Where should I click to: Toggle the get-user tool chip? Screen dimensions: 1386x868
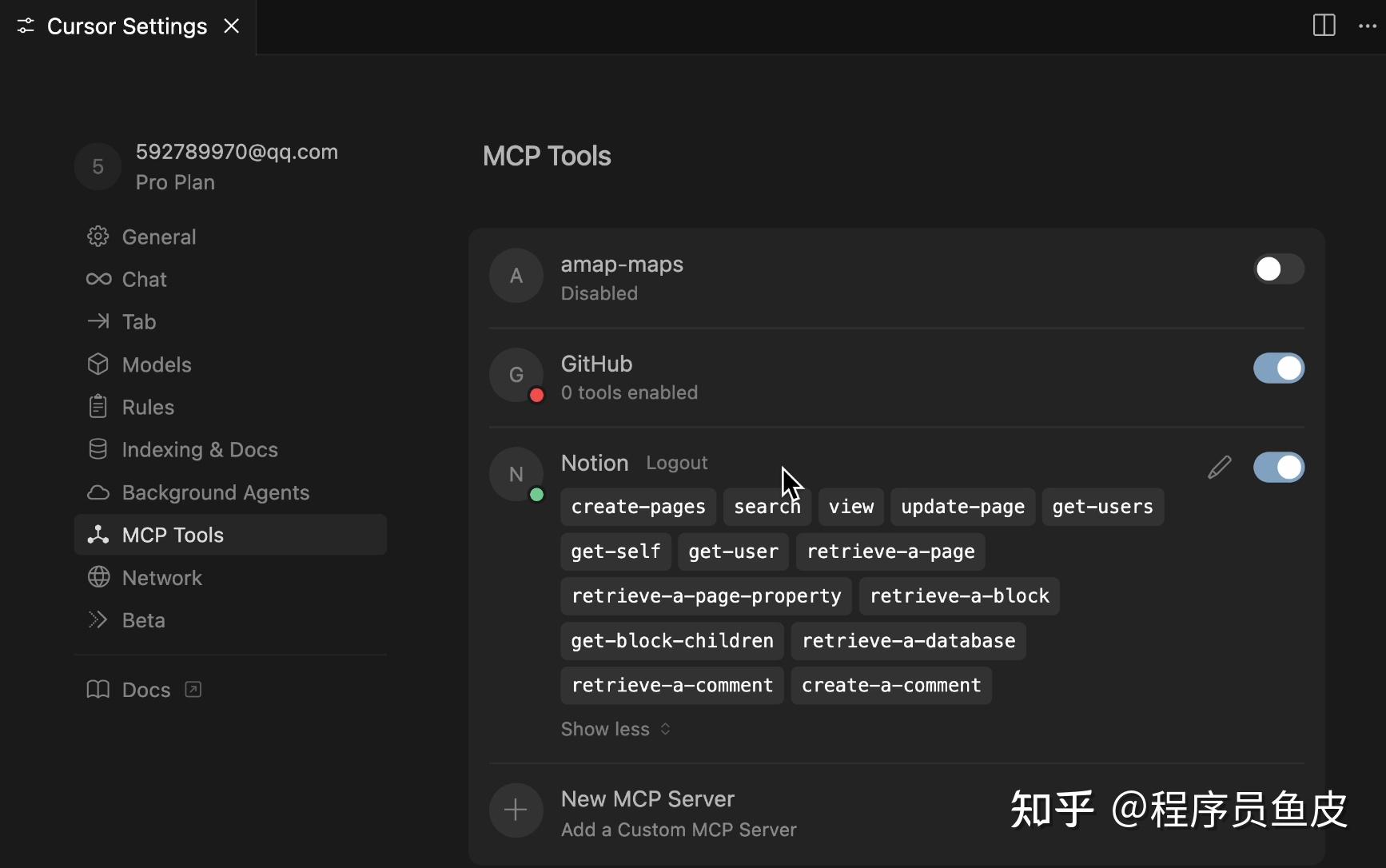point(734,551)
